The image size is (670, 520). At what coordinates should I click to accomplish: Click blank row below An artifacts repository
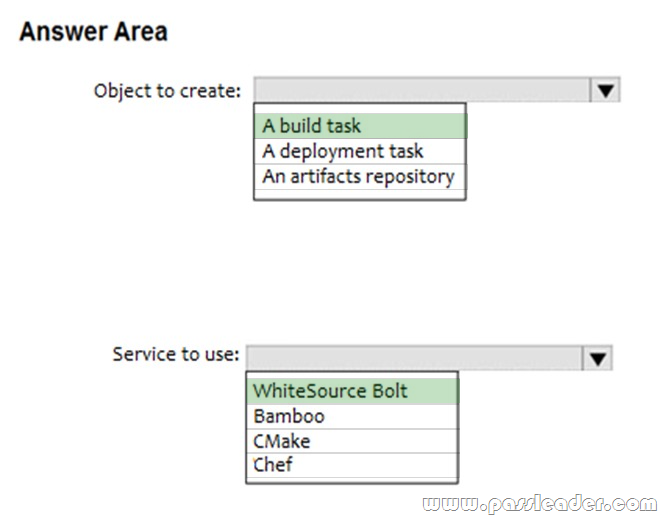click(x=360, y=194)
